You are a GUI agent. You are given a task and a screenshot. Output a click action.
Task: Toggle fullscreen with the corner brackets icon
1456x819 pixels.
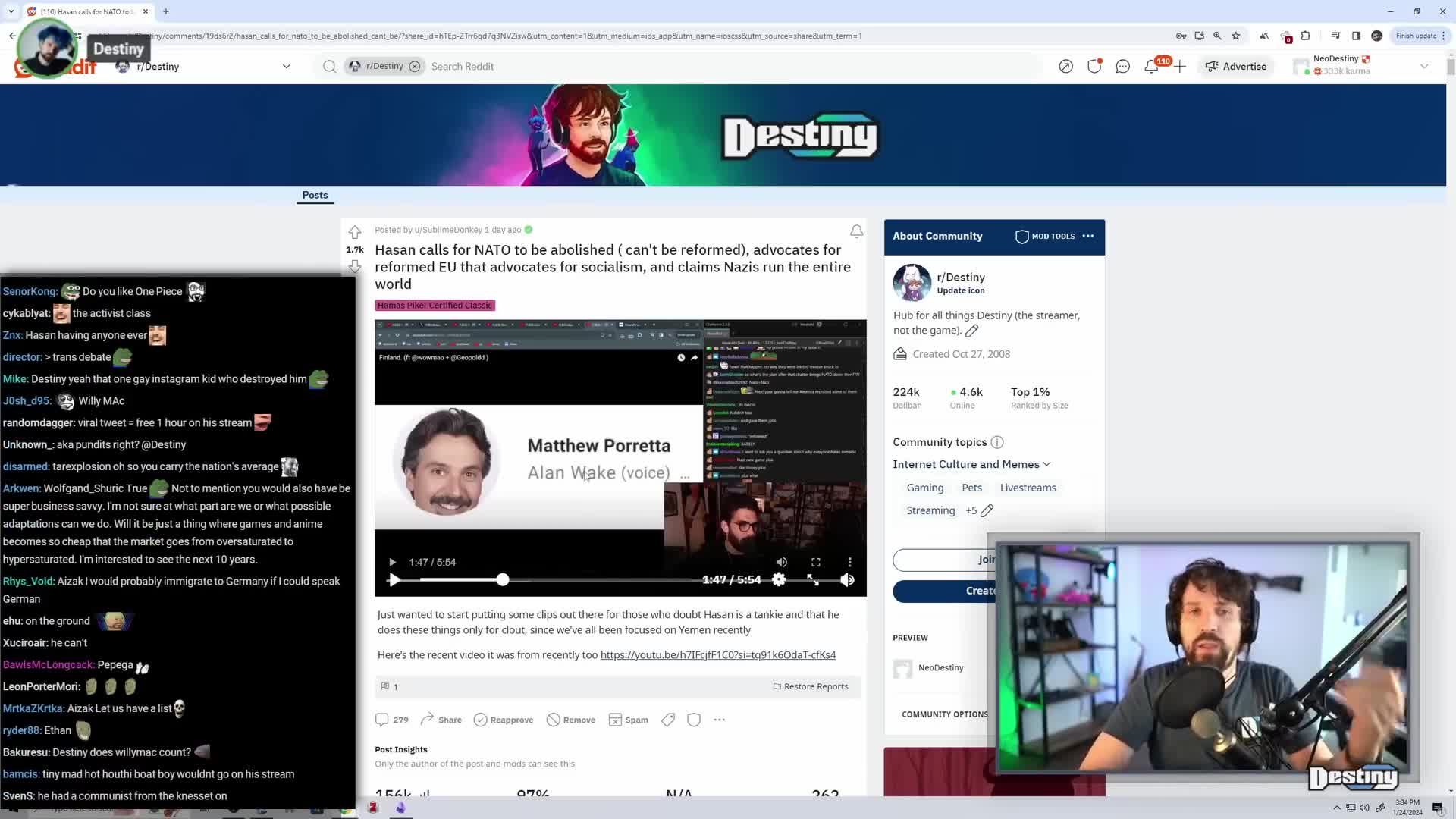point(816,562)
